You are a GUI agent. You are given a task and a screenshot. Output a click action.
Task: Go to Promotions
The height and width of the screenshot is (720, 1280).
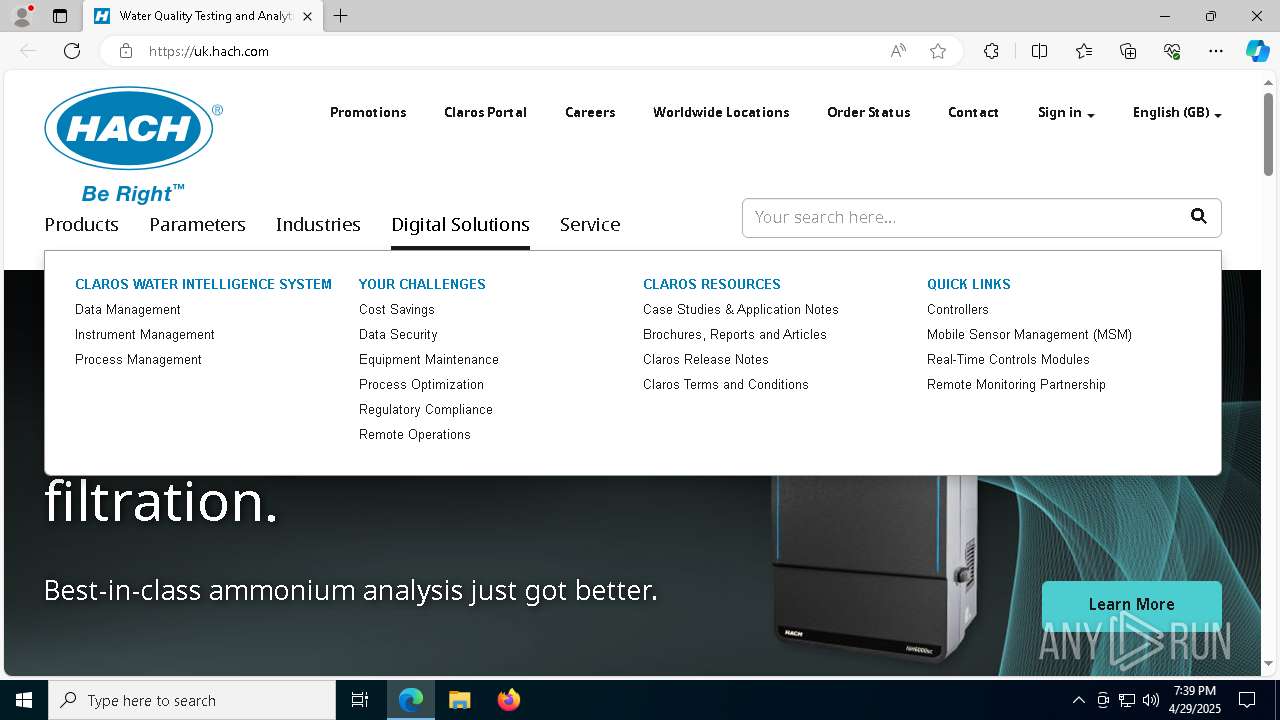(368, 112)
